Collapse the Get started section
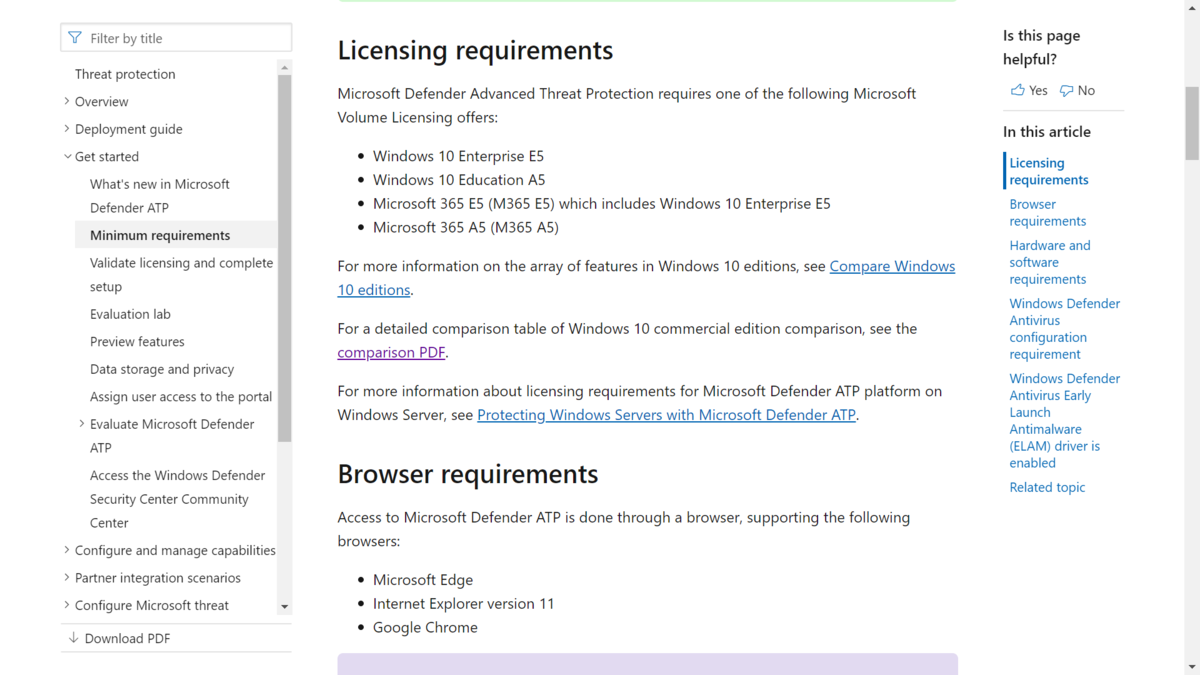The height and width of the screenshot is (675, 1200). point(67,156)
